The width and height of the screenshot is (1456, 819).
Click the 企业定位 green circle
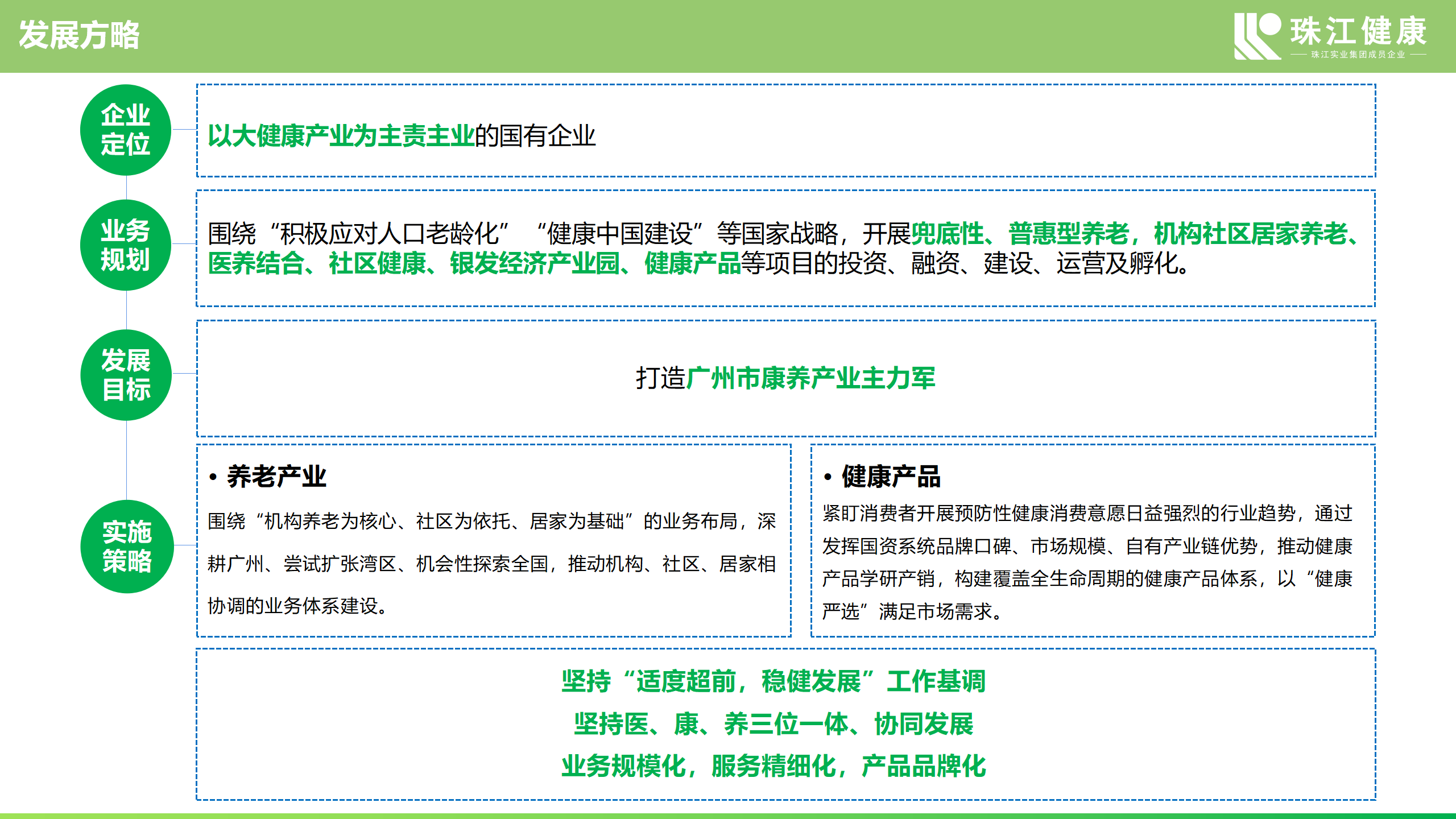pyautogui.click(x=126, y=130)
